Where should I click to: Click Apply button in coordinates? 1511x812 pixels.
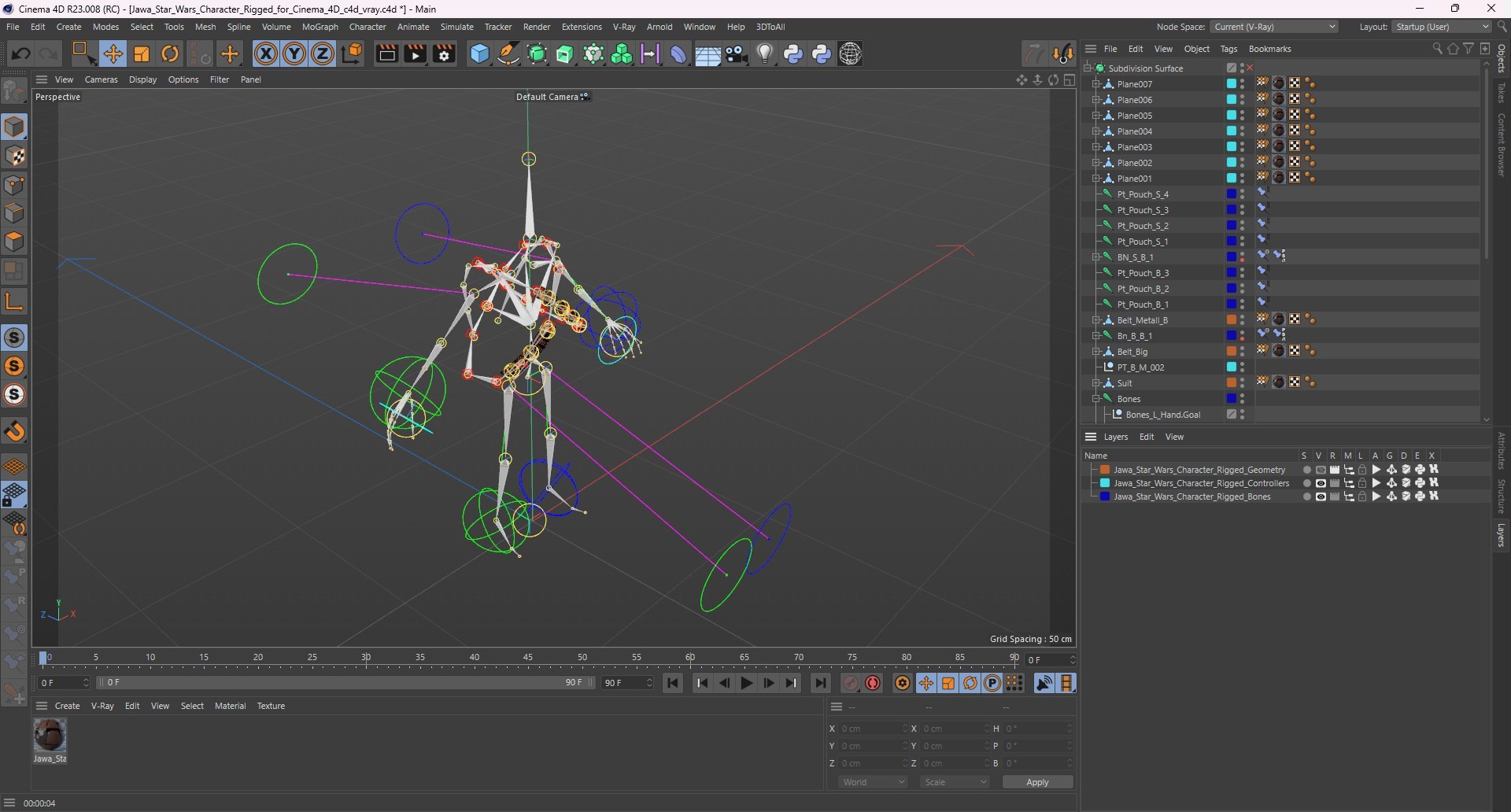(1037, 782)
